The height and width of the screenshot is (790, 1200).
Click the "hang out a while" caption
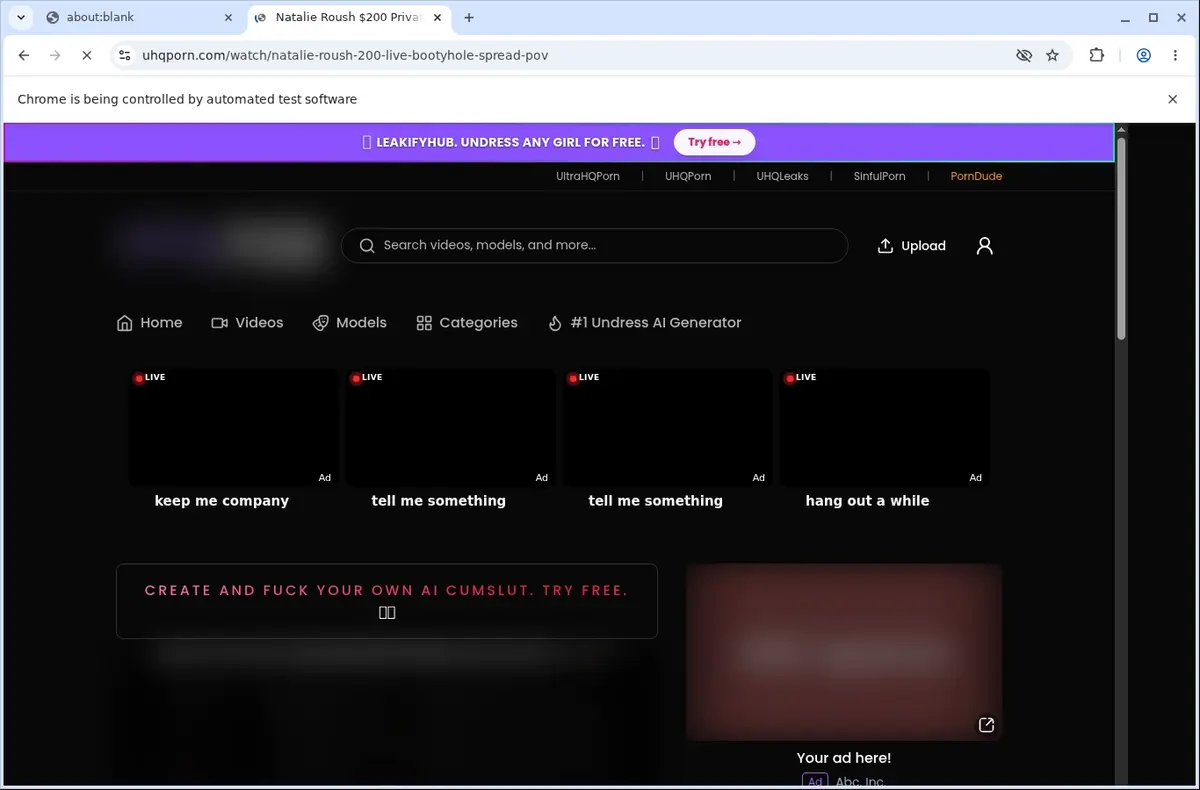[x=867, y=501]
